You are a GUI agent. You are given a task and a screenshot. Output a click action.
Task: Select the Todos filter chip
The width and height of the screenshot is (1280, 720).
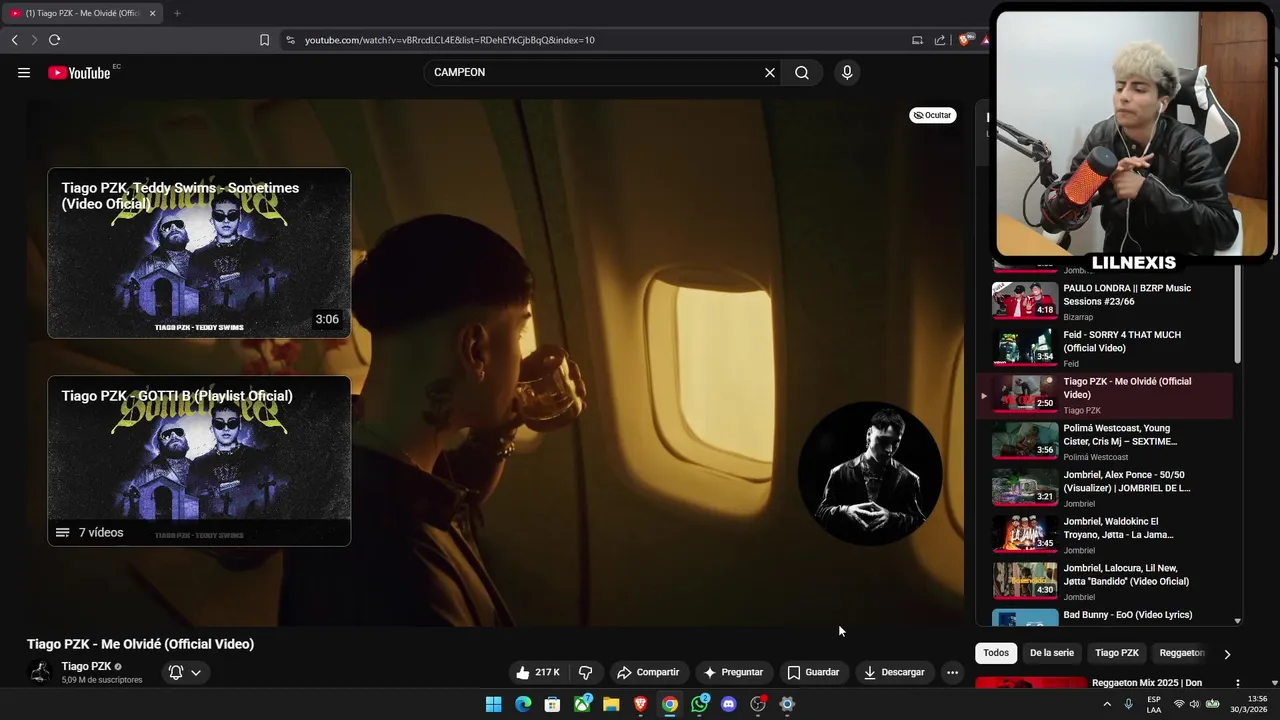coord(996,653)
